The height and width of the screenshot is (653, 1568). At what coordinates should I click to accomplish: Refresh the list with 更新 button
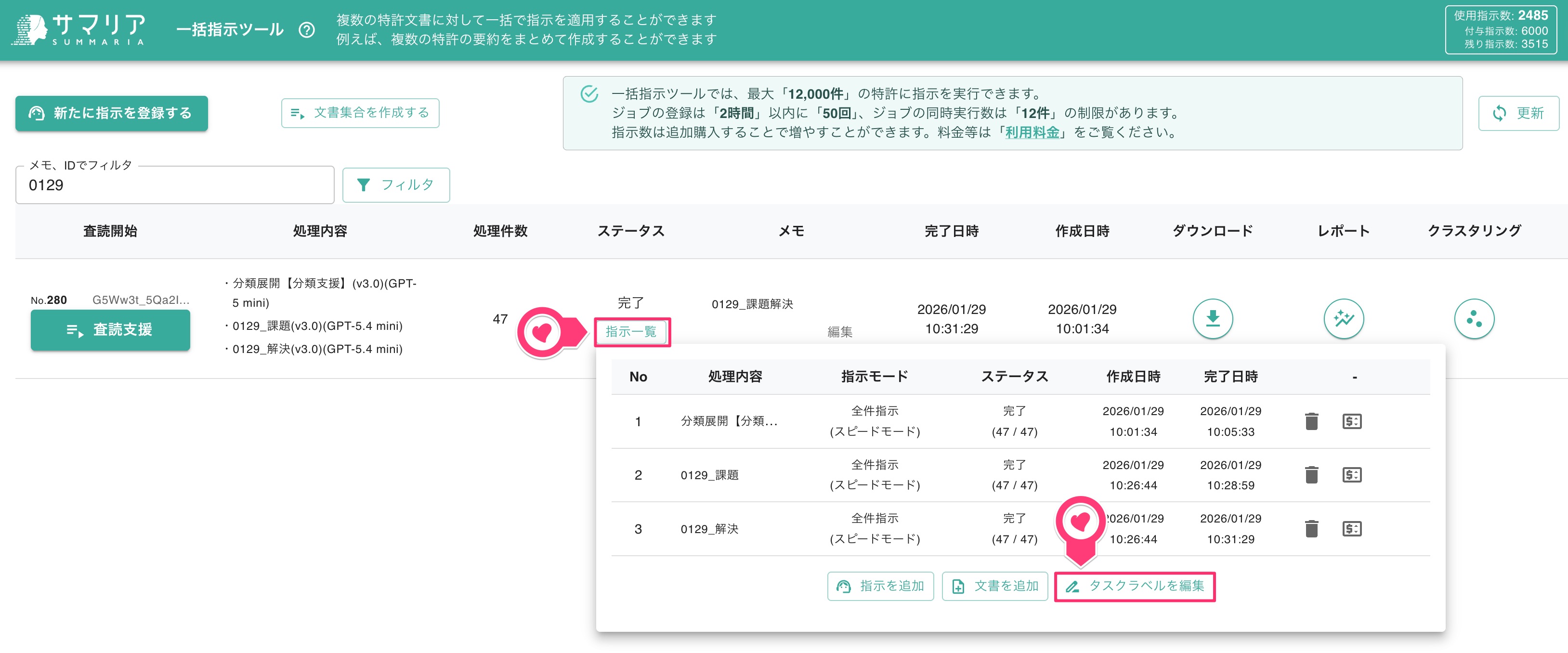(1518, 113)
